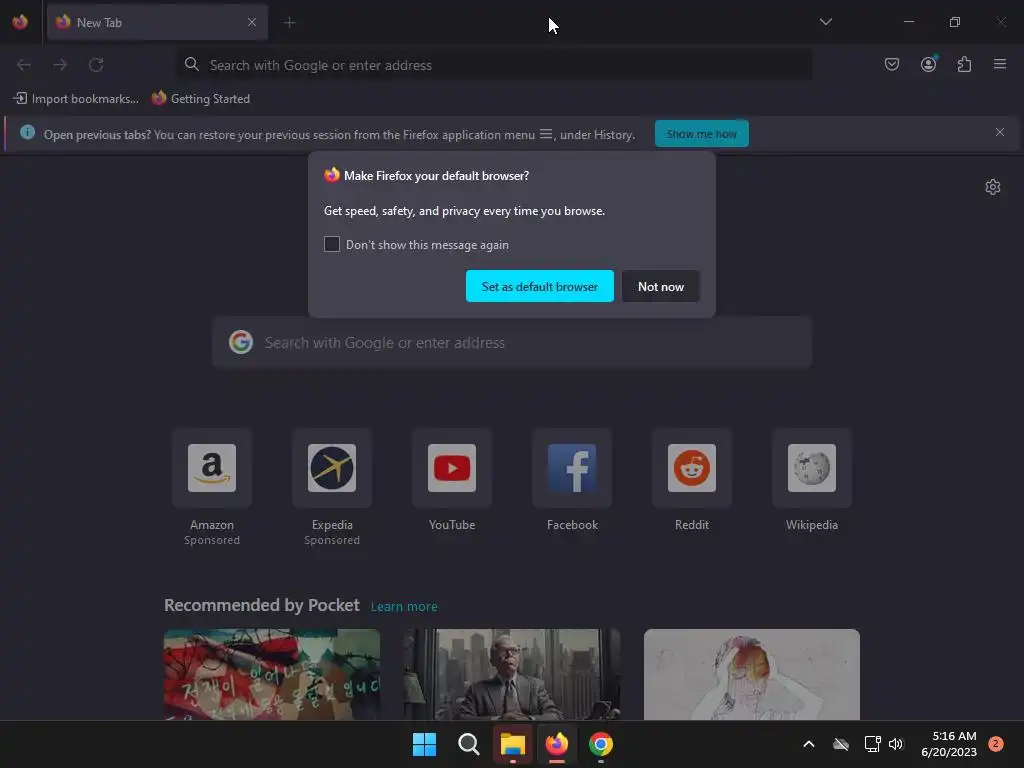Screen dimensions: 1024x768
Task: Check Don't show this message again
Action: 332,244
